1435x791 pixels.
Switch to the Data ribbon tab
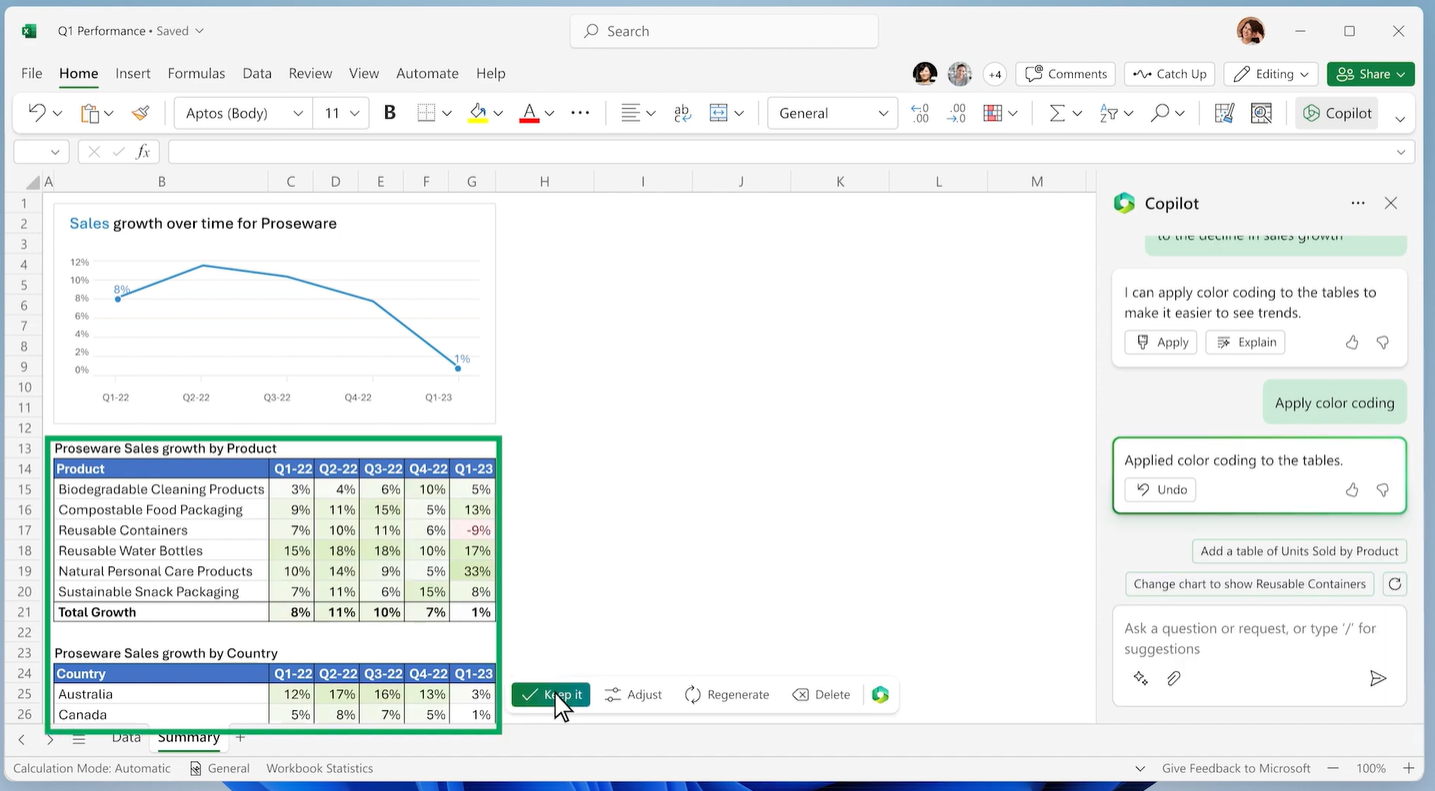click(257, 73)
